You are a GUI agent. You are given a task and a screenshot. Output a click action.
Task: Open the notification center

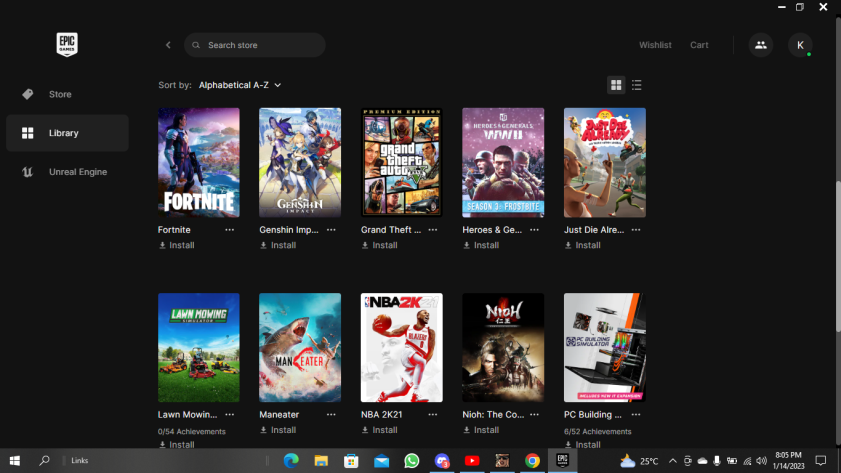pyautogui.click(x=821, y=461)
